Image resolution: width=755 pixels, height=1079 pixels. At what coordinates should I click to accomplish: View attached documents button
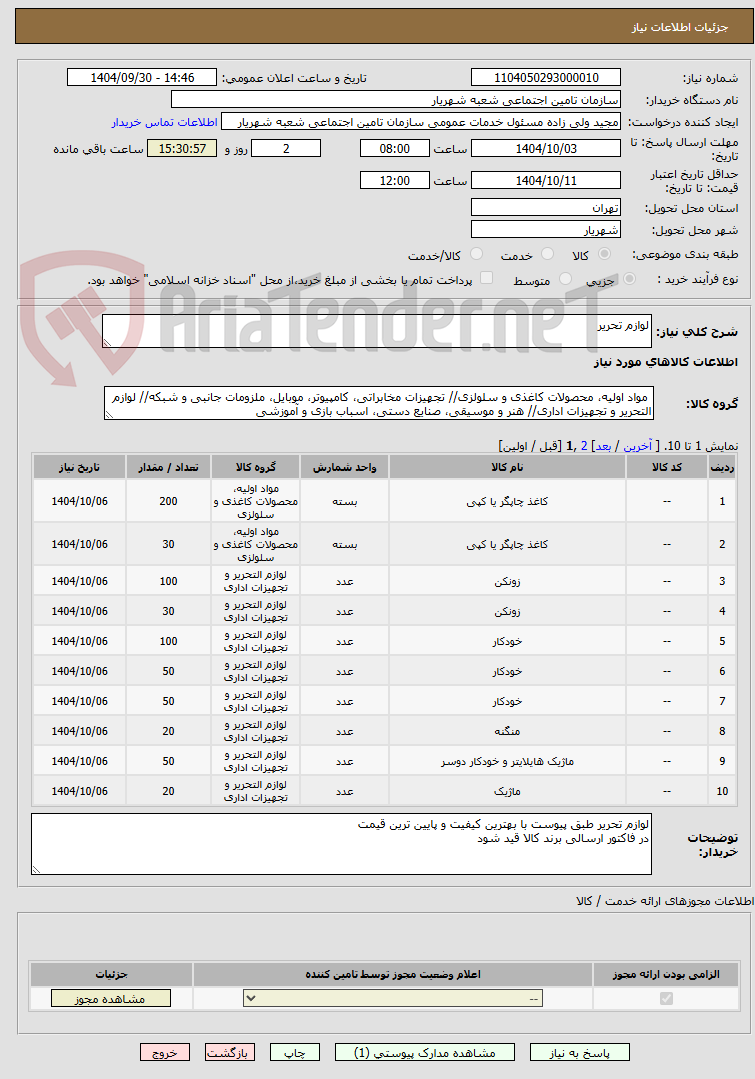[x=425, y=1053]
